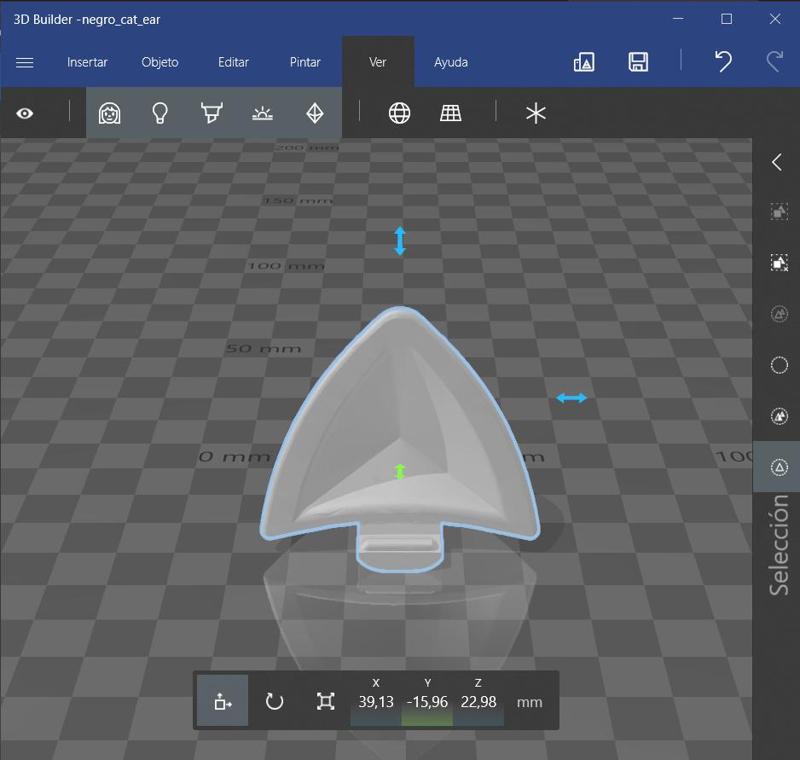Click the select all dashed square icon
Viewport: 800px width, 760px height.
779,212
